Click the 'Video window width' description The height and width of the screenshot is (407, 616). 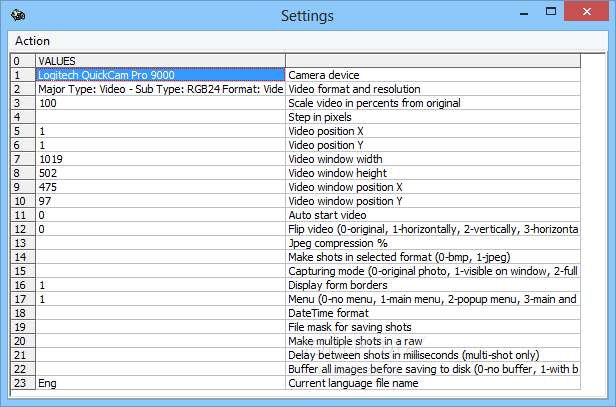433,159
